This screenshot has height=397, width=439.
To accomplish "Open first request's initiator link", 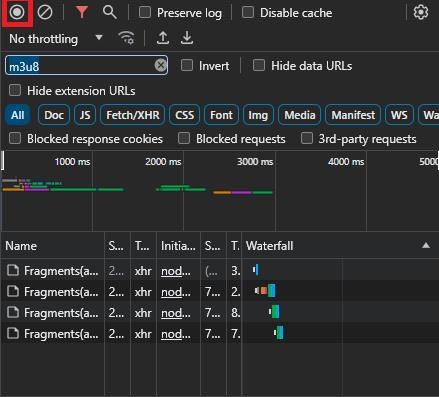I will (x=176, y=271).
